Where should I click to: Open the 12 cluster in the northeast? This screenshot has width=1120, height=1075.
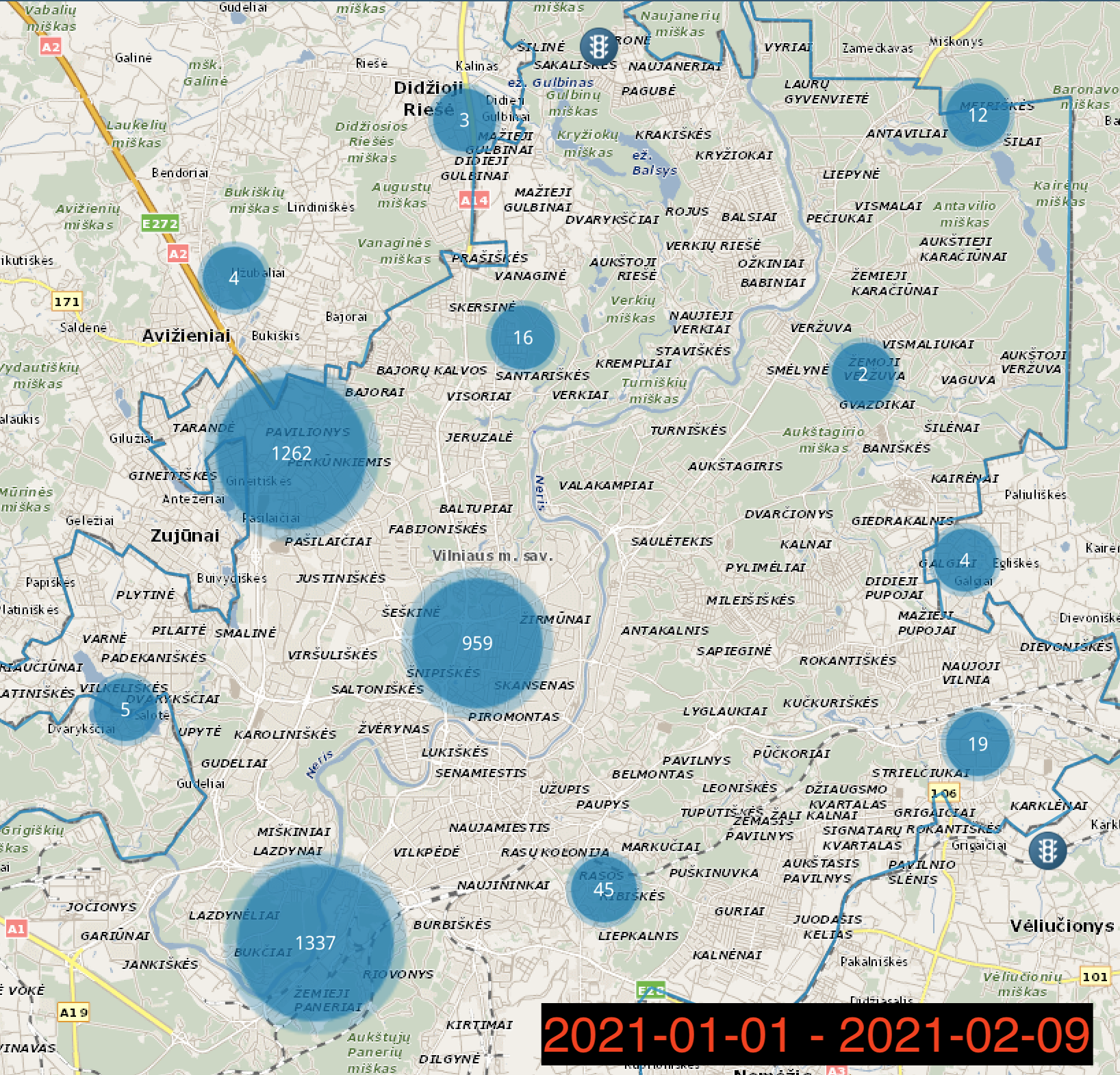pyautogui.click(x=978, y=115)
